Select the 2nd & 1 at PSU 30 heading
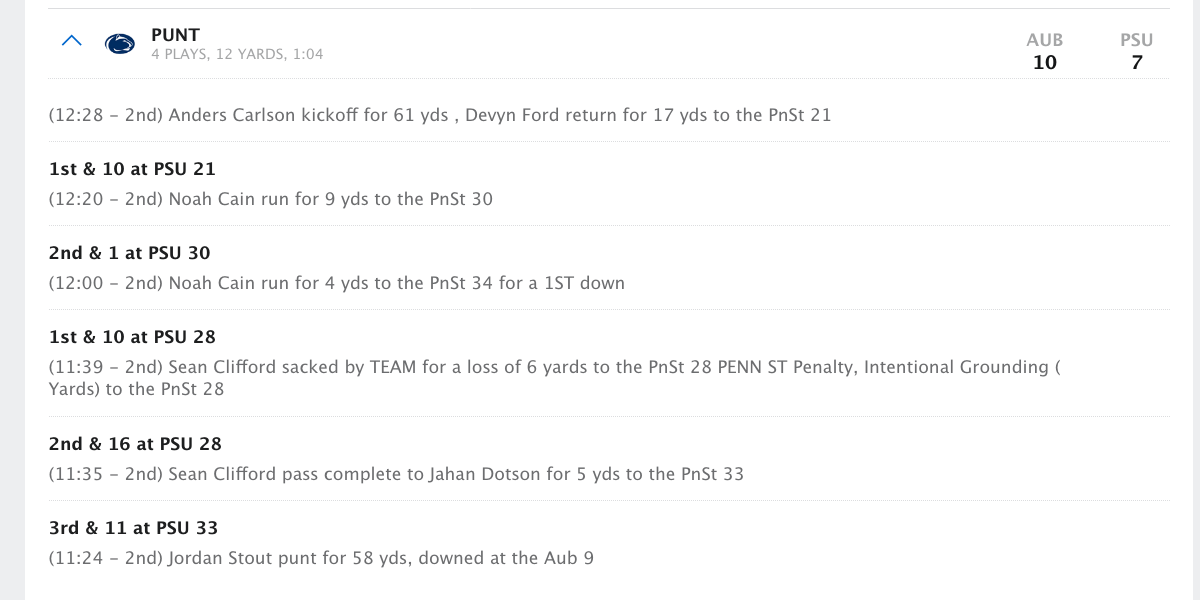Viewport: 1200px width, 600px height. pyautogui.click(x=130, y=253)
